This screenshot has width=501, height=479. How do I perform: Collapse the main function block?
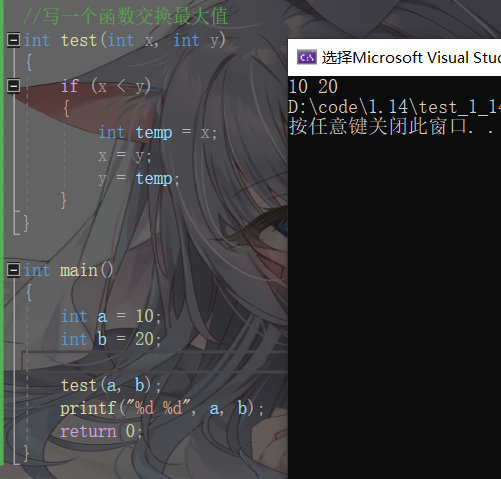(x=13, y=270)
